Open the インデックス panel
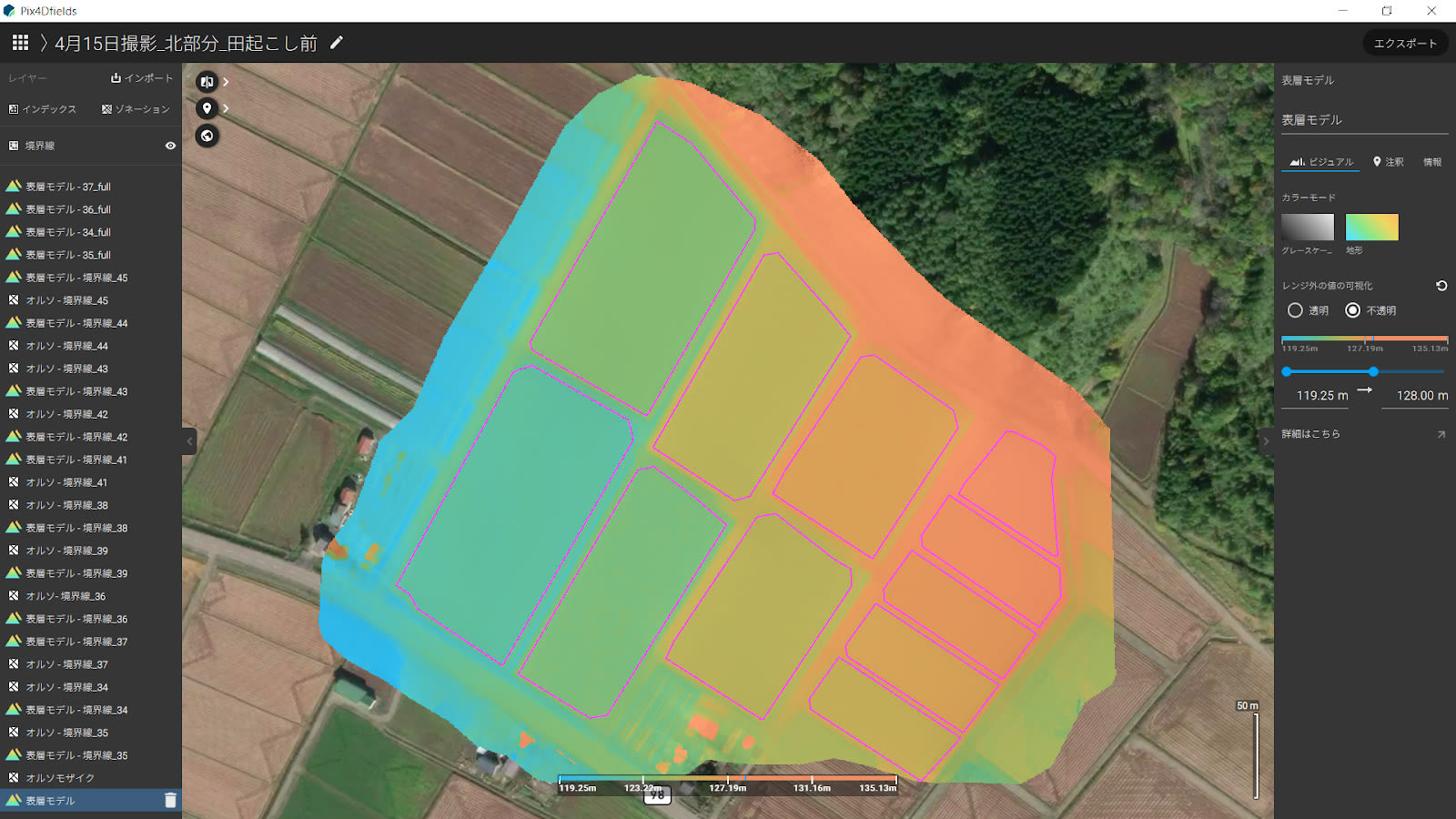The image size is (1456, 819). 43,108
